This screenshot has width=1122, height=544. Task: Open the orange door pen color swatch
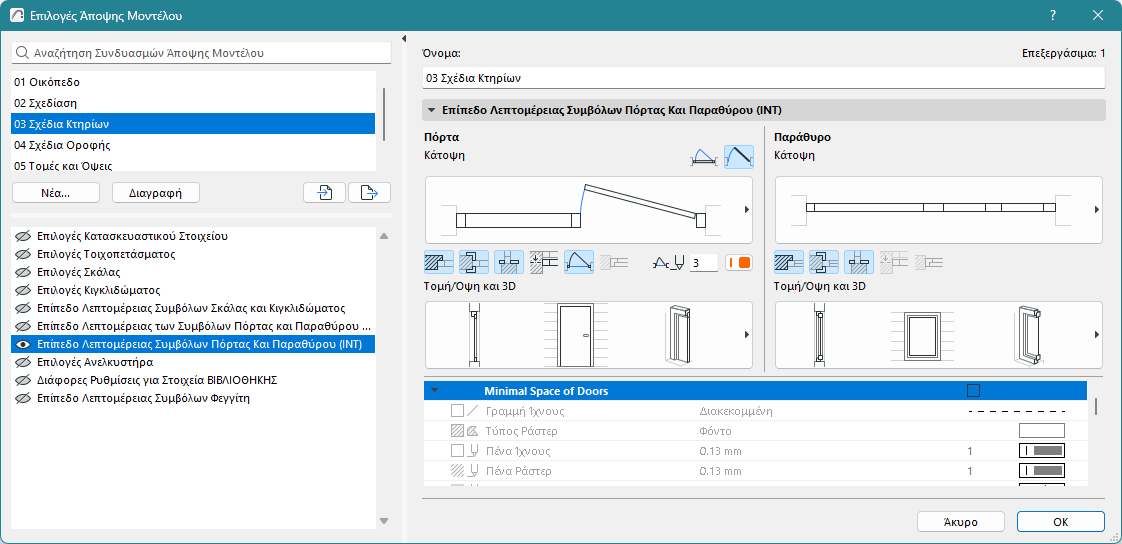pyautogui.click(x=738, y=263)
